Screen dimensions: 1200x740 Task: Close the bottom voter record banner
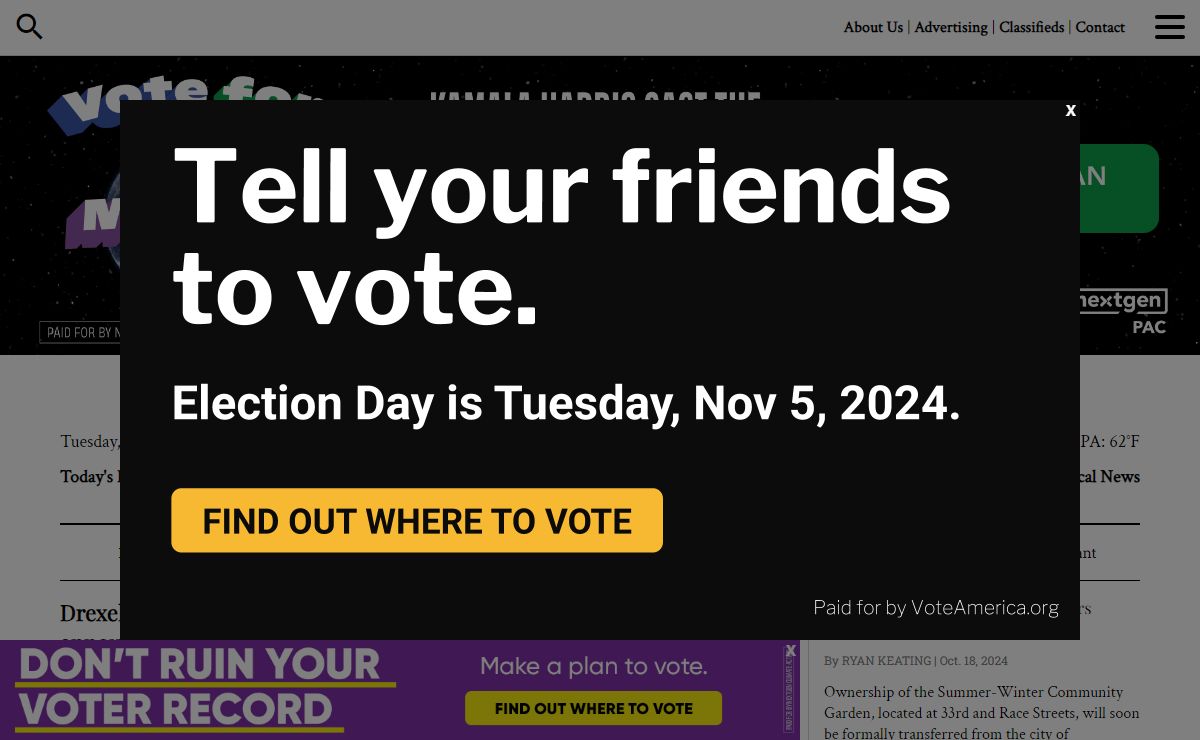pyautogui.click(x=791, y=650)
